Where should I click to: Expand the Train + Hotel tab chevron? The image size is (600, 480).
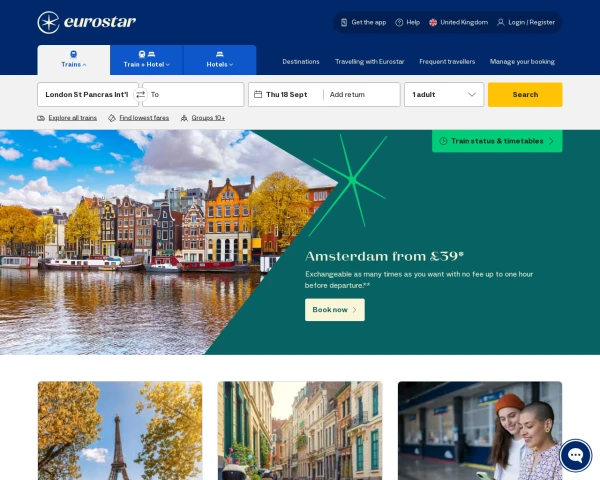click(168, 64)
